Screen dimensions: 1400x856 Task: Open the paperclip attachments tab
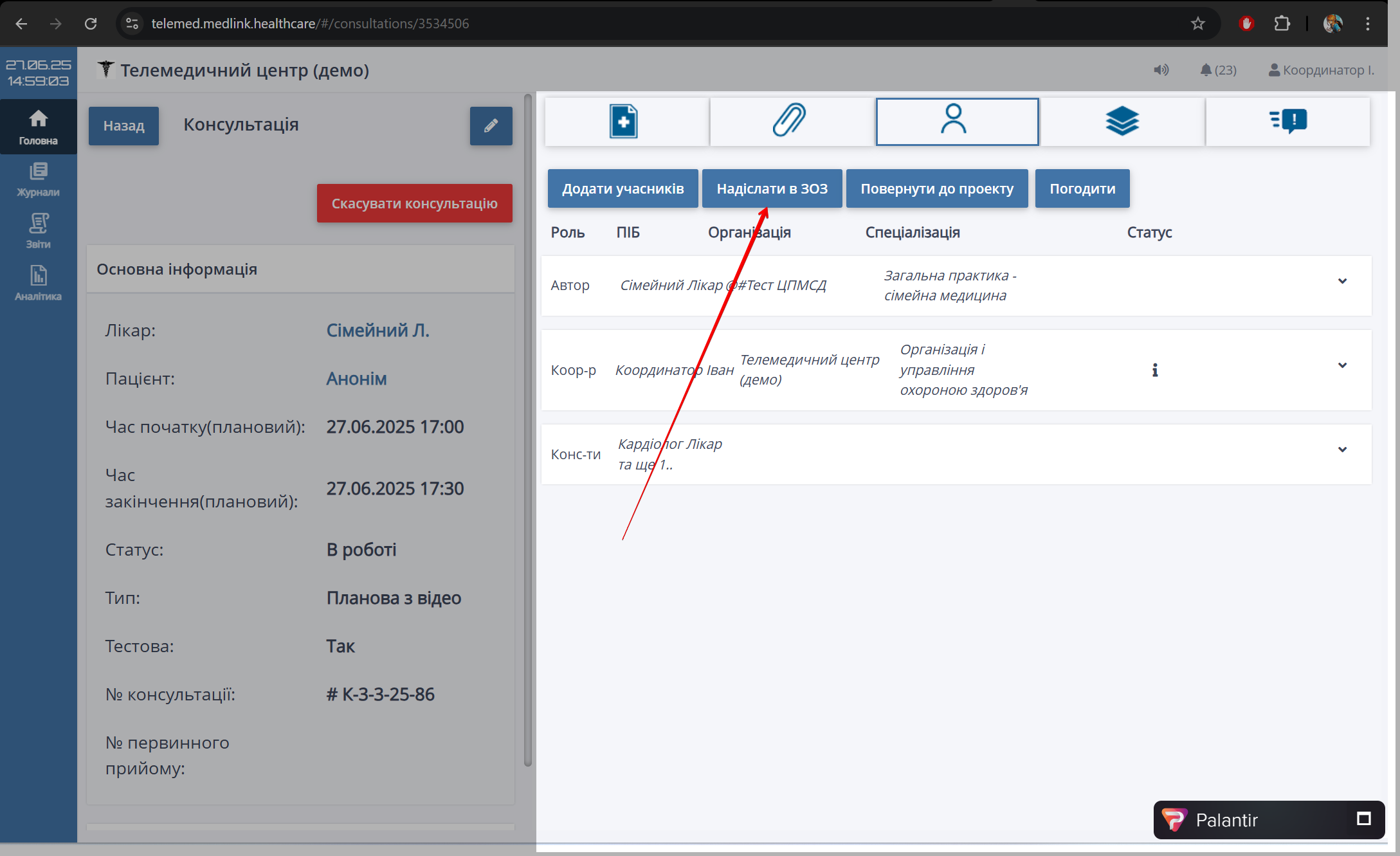point(790,122)
